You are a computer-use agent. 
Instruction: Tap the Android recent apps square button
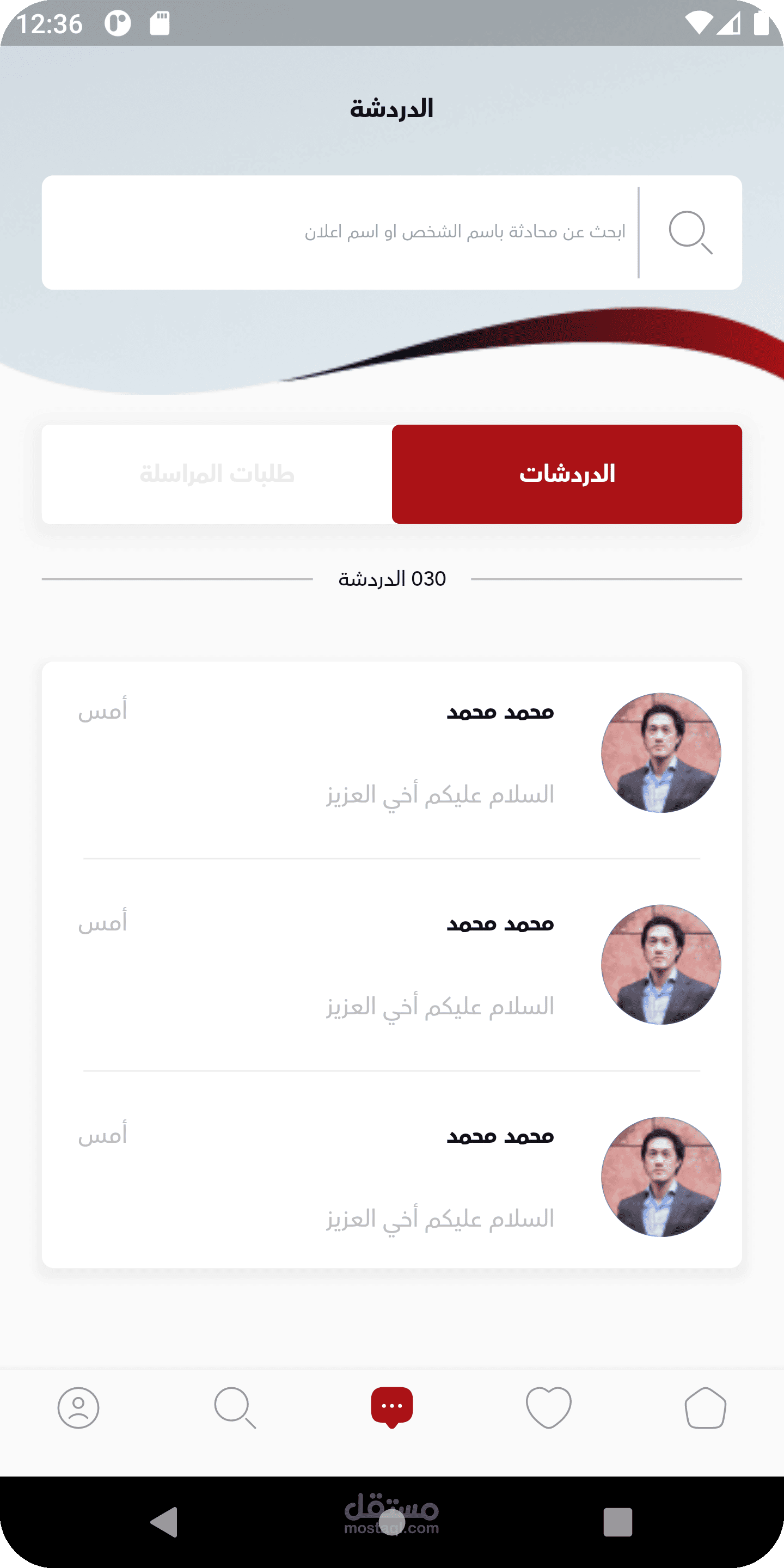tap(618, 1522)
